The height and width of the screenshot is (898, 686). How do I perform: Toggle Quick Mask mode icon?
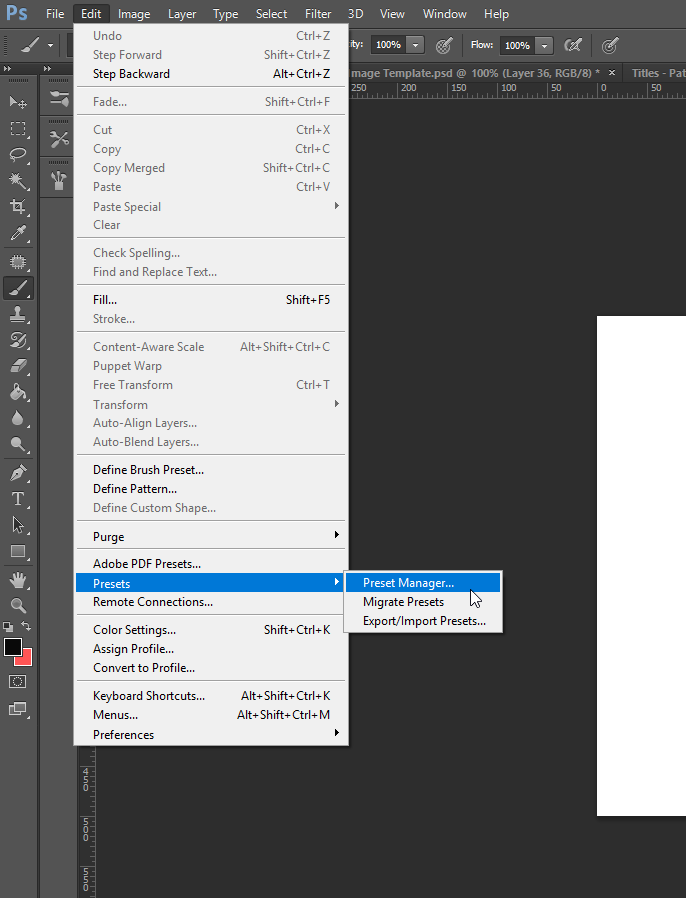pyautogui.click(x=17, y=682)
